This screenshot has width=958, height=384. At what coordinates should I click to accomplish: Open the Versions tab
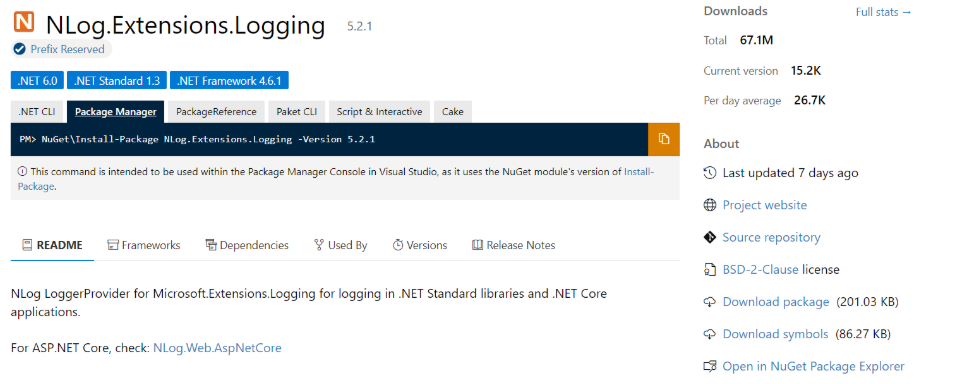click(x=420, y=245)
